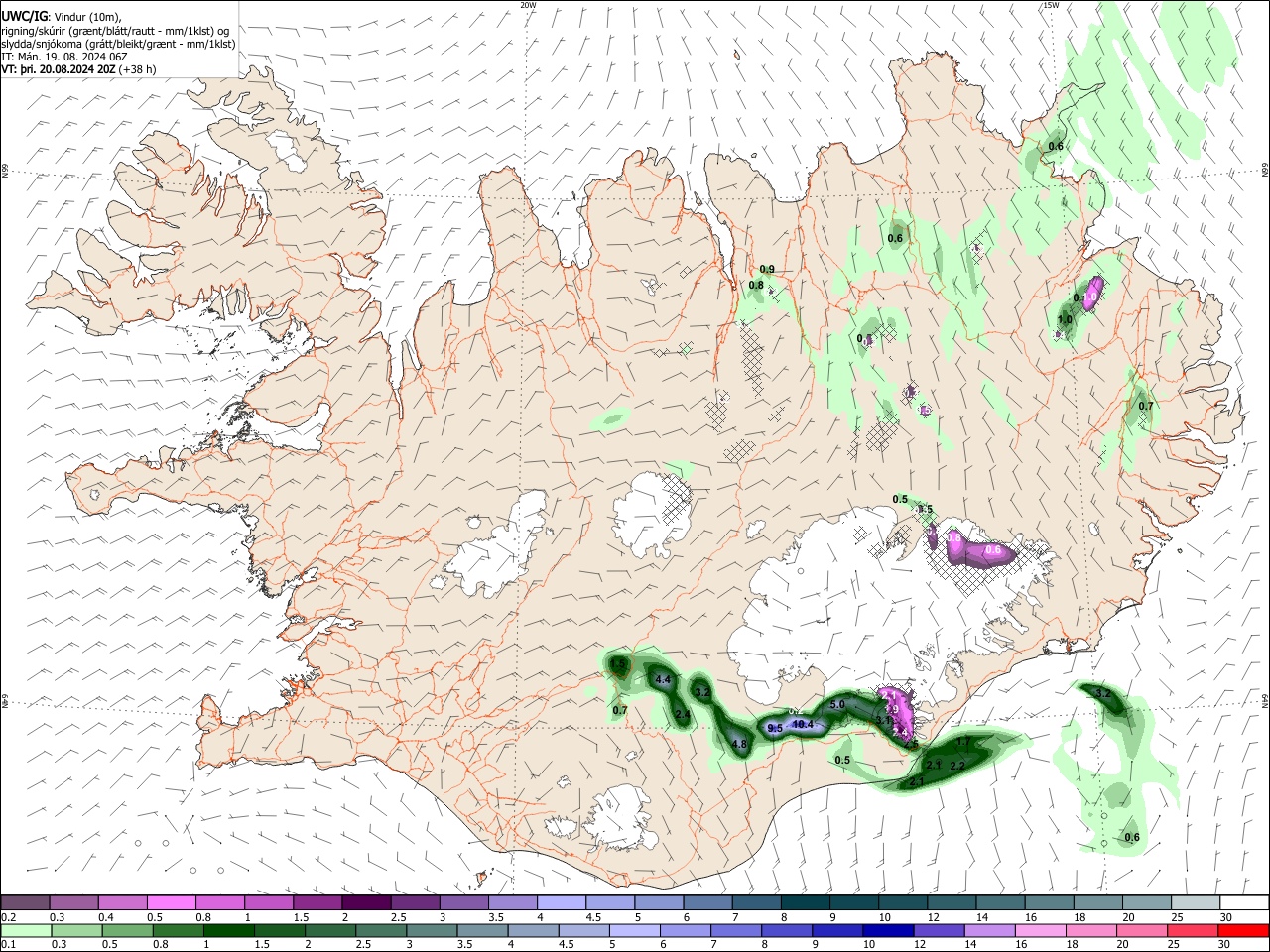The width and height of the screenshot is (1270, 952).
Task: Pick the pale green 0.1–0.3 swatch in lower legend
Action: coord(25,931)
